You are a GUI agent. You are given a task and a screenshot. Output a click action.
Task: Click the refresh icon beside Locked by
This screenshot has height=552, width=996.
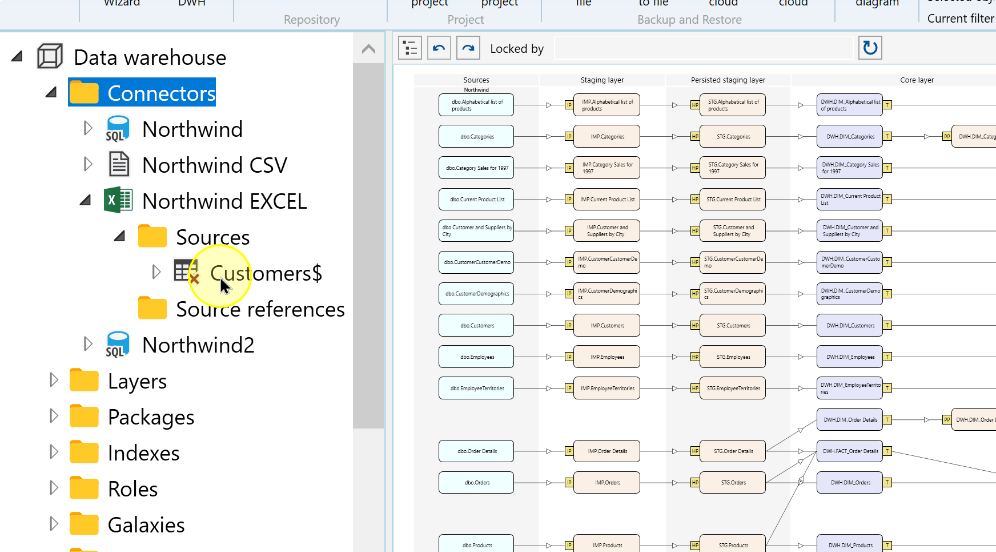pyautogui.click(x=870, y=48)
